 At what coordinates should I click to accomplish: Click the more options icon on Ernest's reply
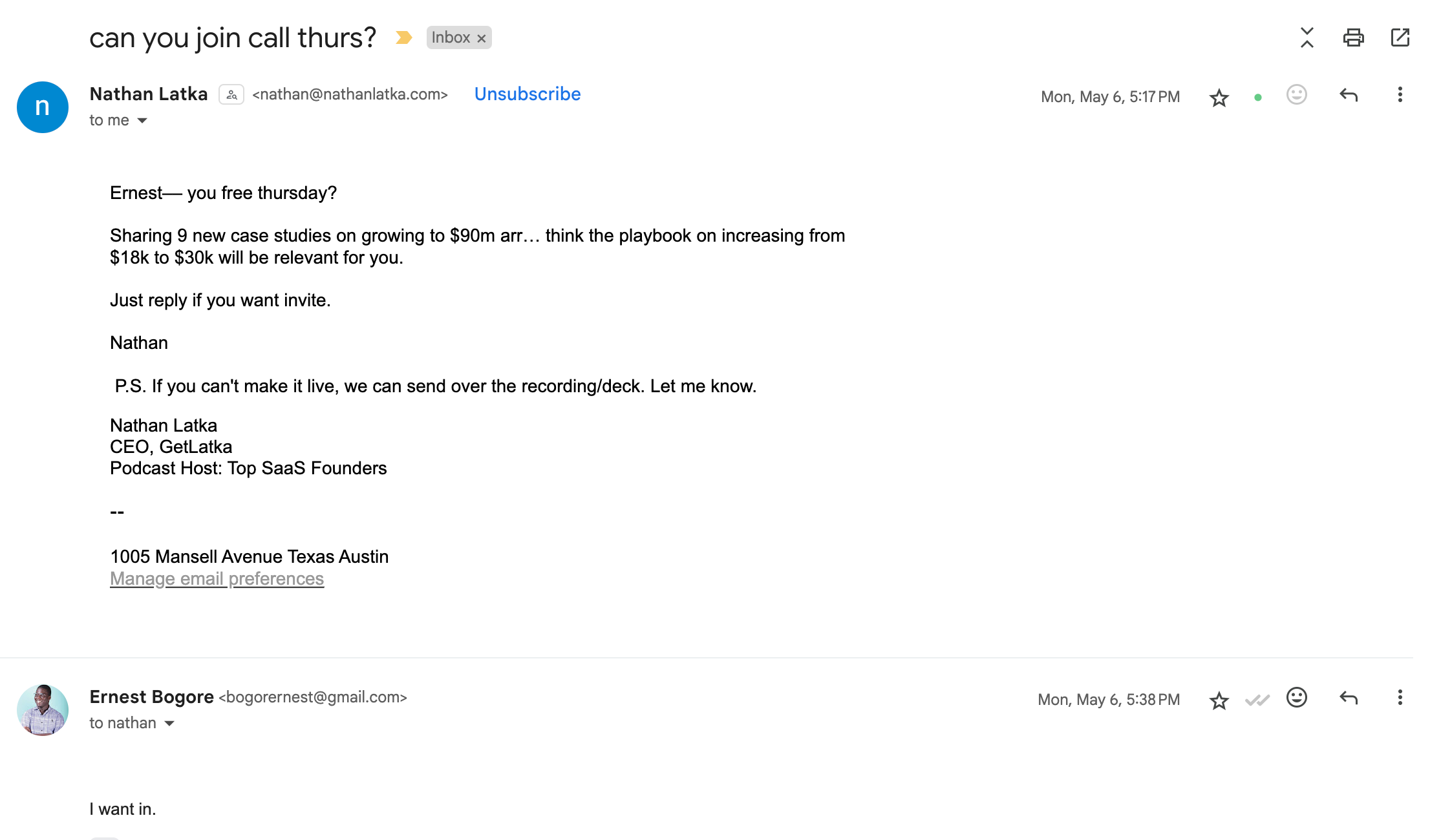click(x=1398, y=698)
